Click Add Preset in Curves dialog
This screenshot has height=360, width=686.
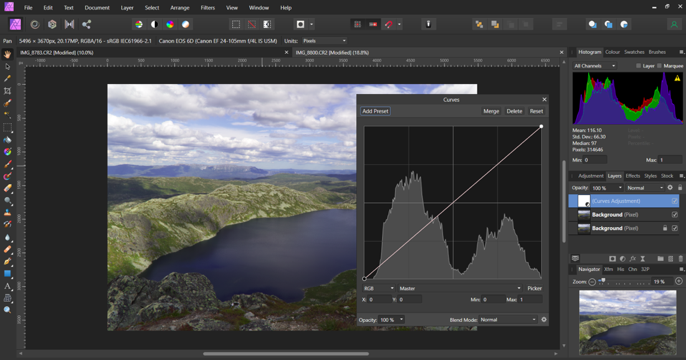375,111
